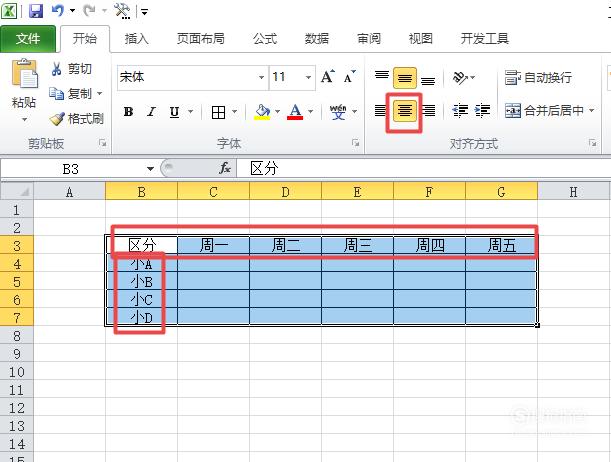Image resolution: width=611 pixels, height=462 pixels.
Task: Click the Cut (剪切) scissors command
Action: tap(71, 69)
